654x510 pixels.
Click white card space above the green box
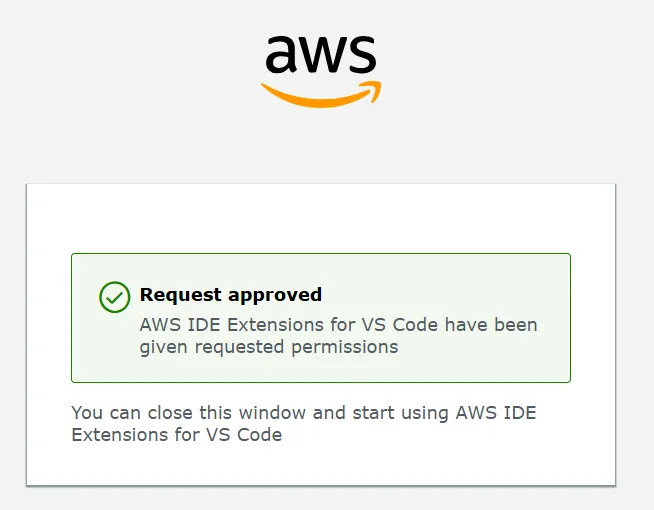coord(320,218)
